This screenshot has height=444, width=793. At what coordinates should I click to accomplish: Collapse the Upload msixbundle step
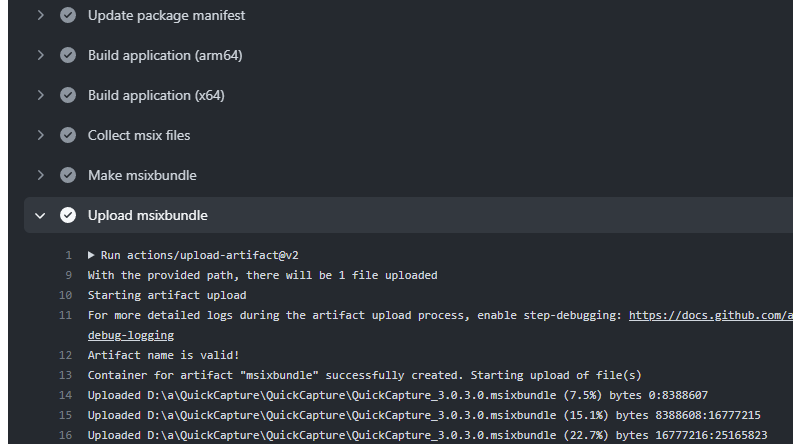click(40, 215)
